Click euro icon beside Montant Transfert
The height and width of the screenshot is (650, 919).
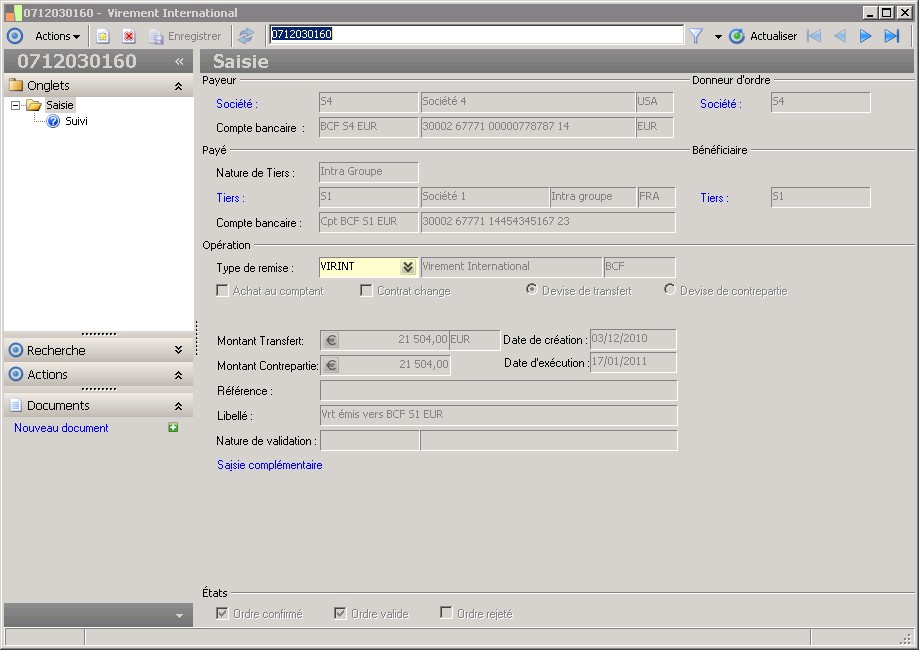point(331,340)
